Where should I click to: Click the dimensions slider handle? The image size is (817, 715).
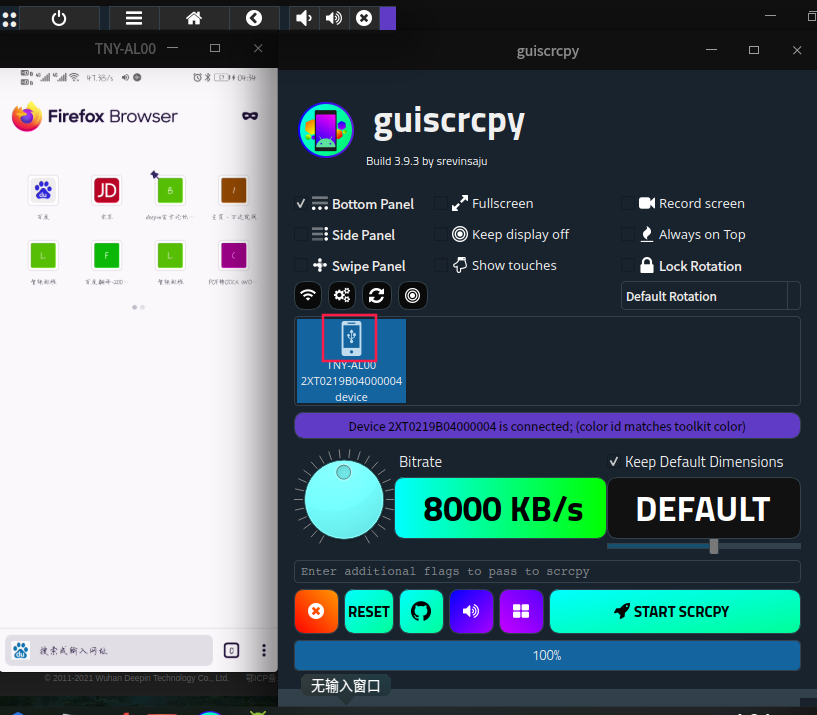[714, 546]
